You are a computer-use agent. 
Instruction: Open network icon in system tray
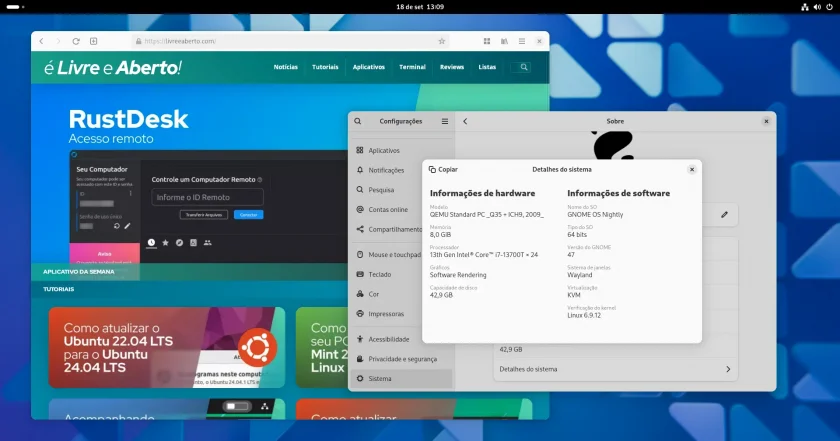(805, 7)
